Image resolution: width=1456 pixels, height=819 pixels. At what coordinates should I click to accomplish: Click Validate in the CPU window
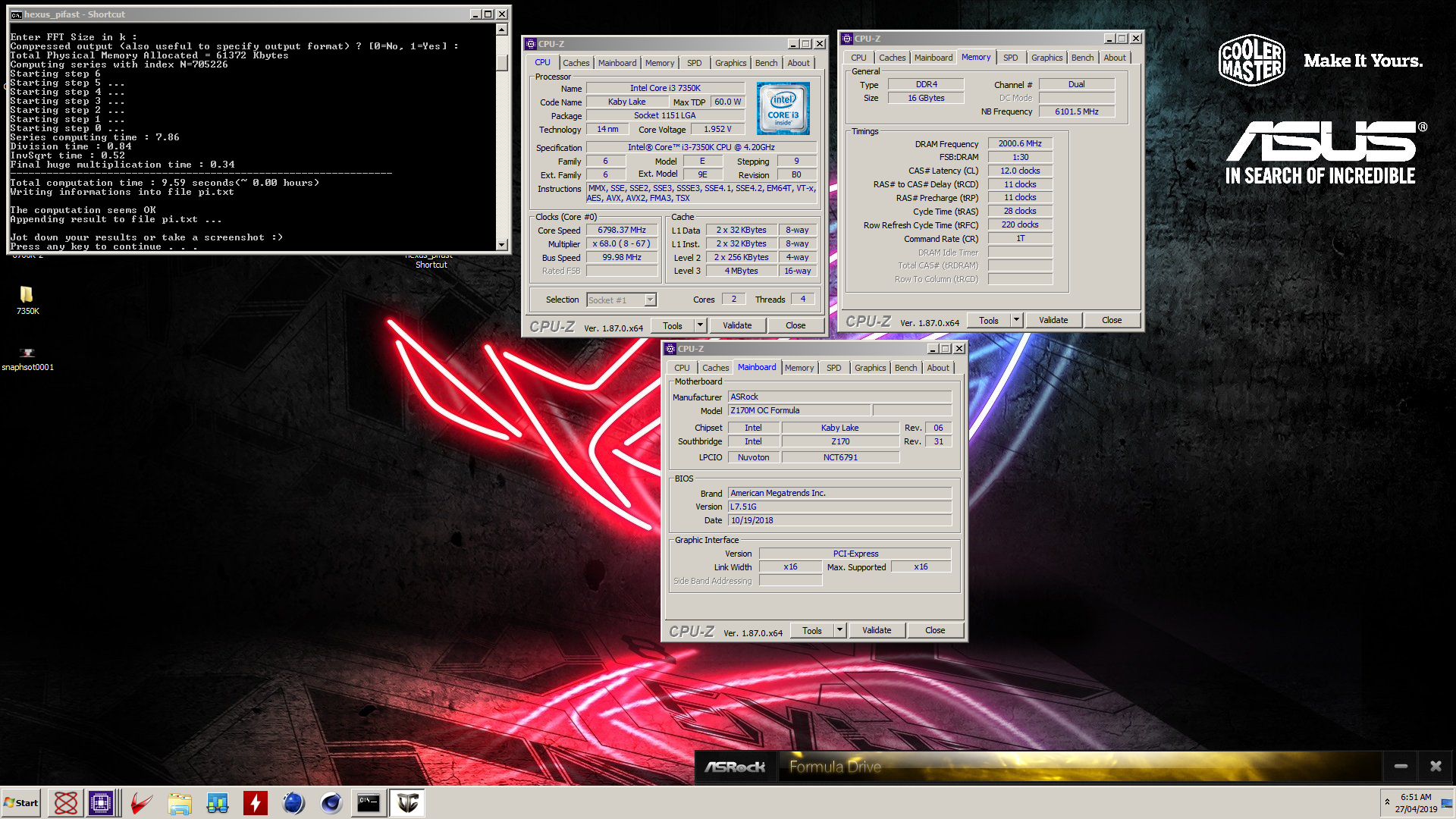737,325
